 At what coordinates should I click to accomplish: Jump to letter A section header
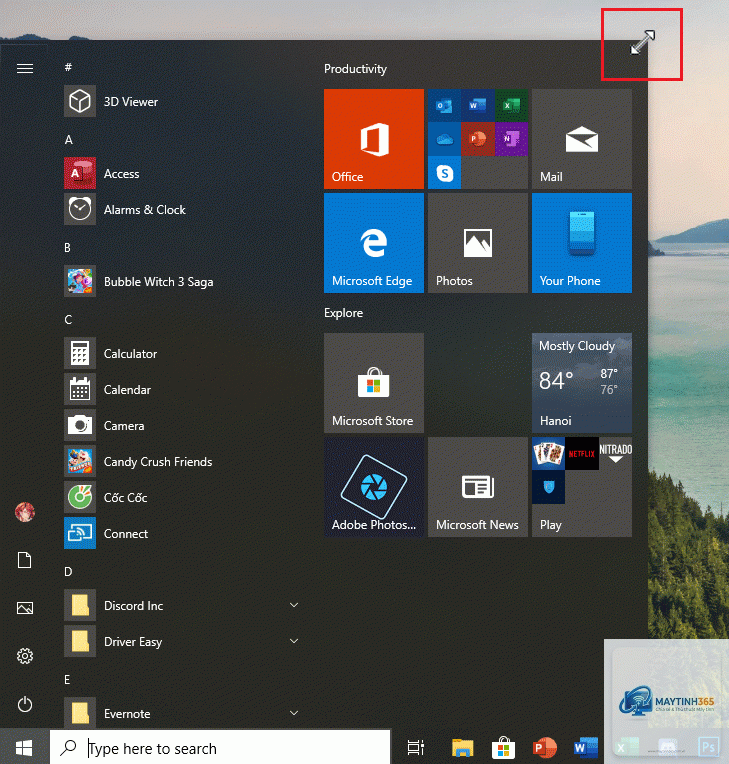pyautogui.click(x=69, y=140)
